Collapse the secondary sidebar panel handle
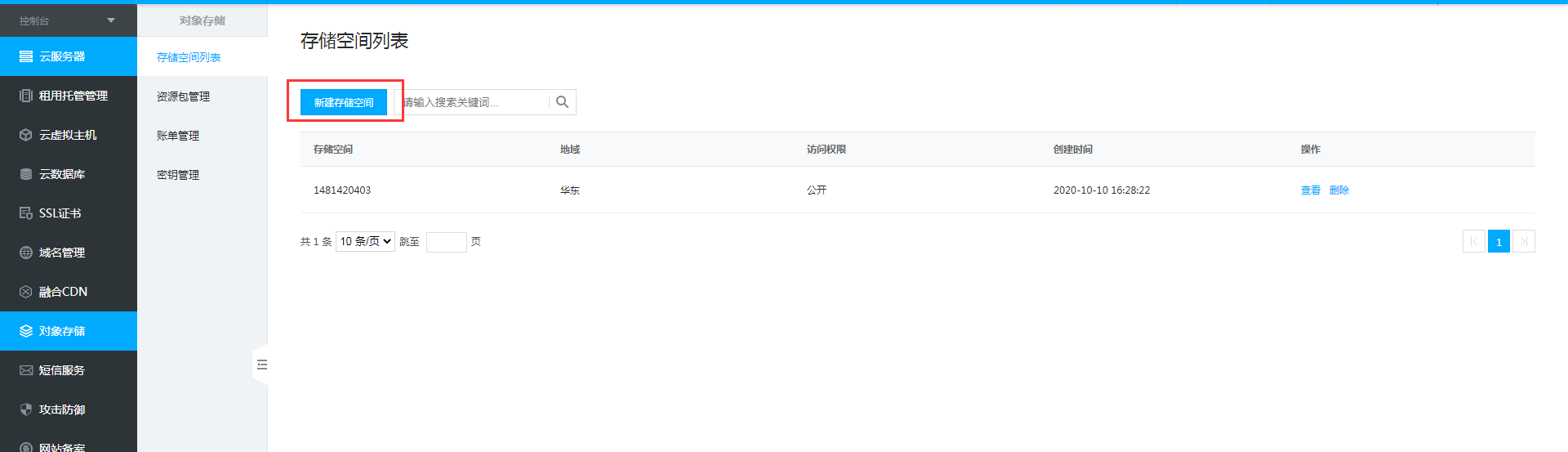Screen dimensions: 1568x452 [261, 365]
